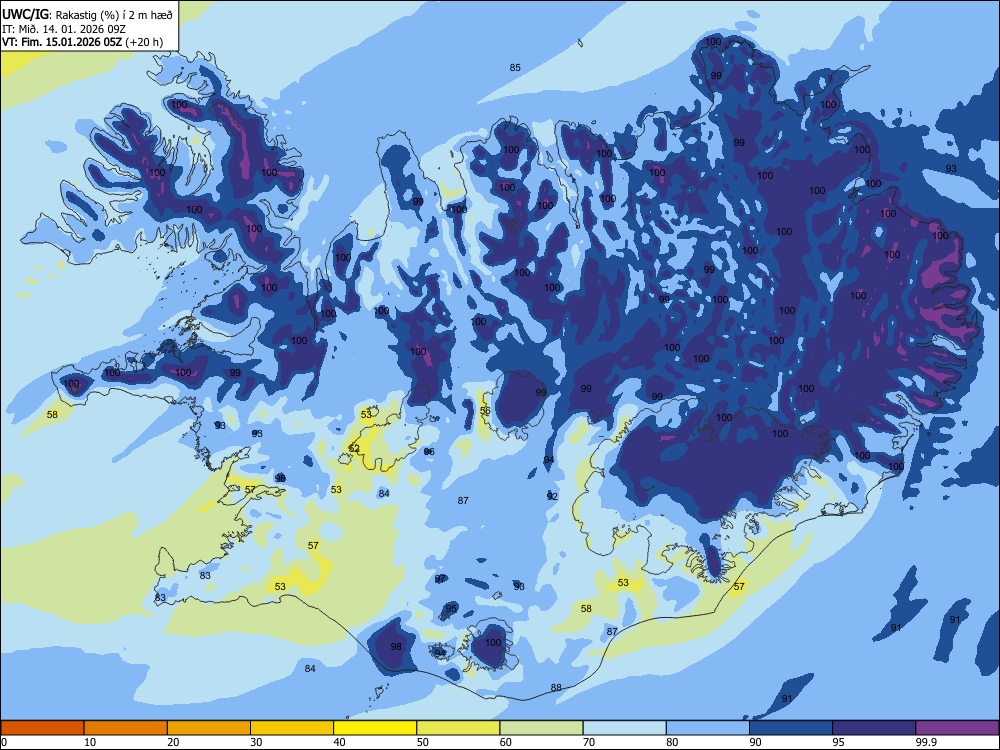Select the '40' legend scale label

[339, 742]
